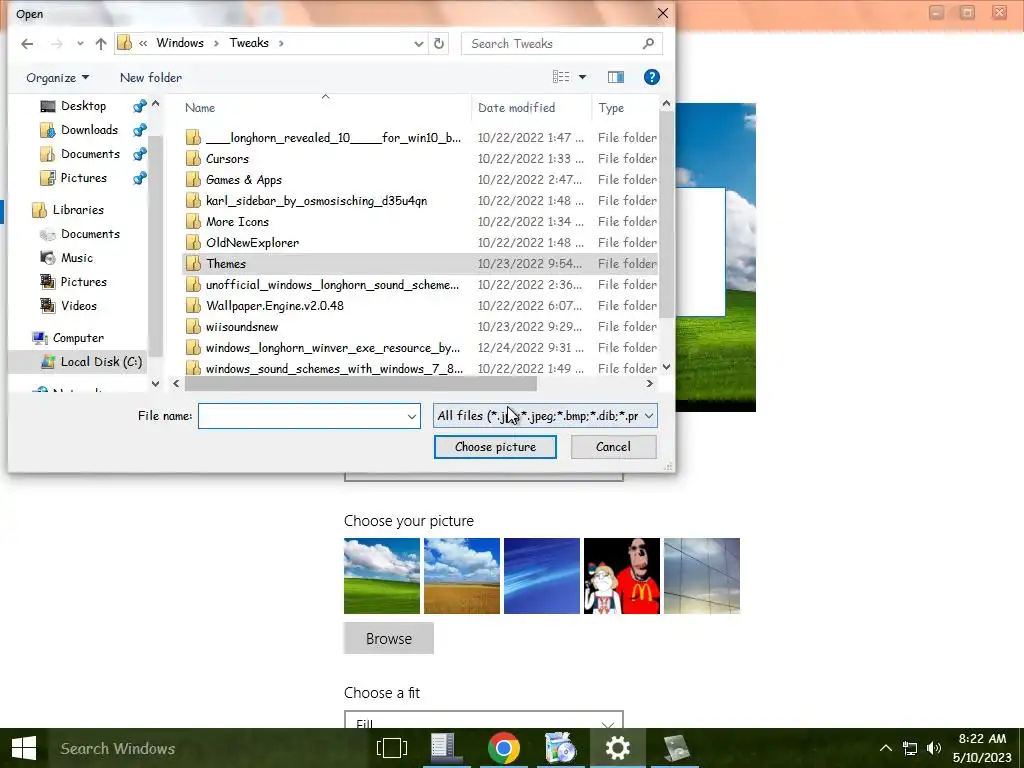Click Choose picture button

495,447
